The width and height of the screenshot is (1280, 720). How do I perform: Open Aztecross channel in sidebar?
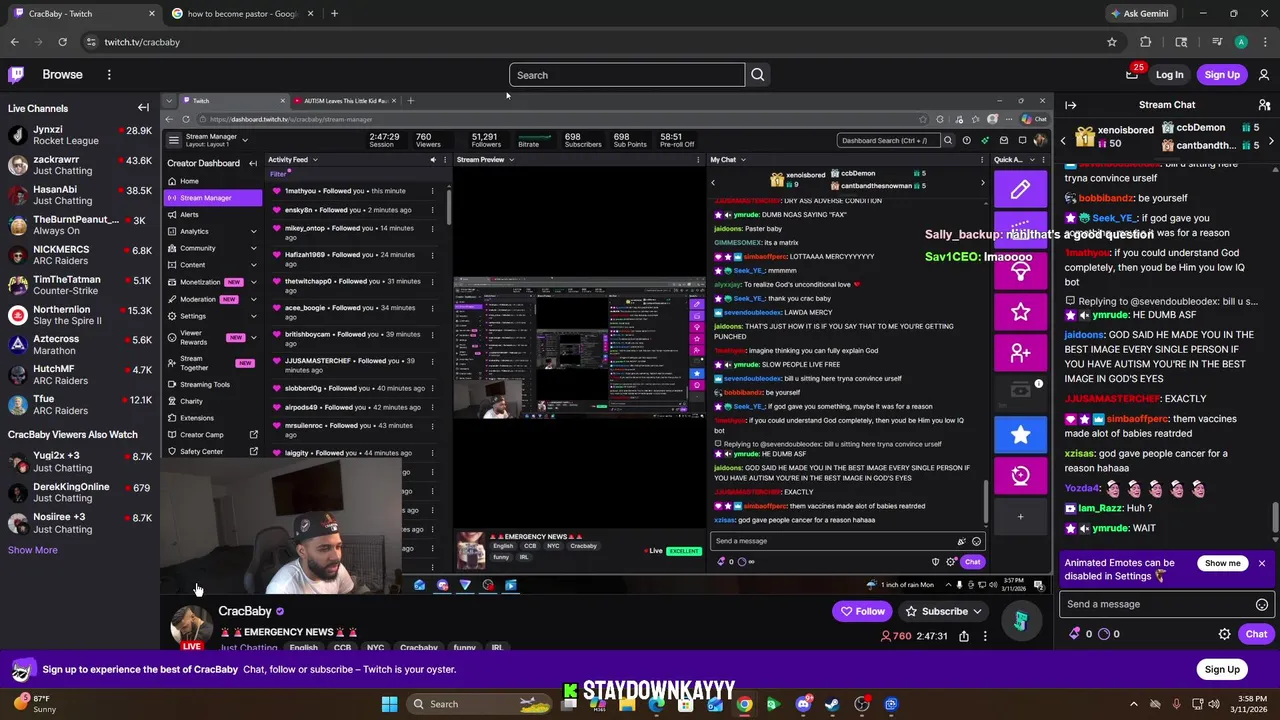[80, 344]
